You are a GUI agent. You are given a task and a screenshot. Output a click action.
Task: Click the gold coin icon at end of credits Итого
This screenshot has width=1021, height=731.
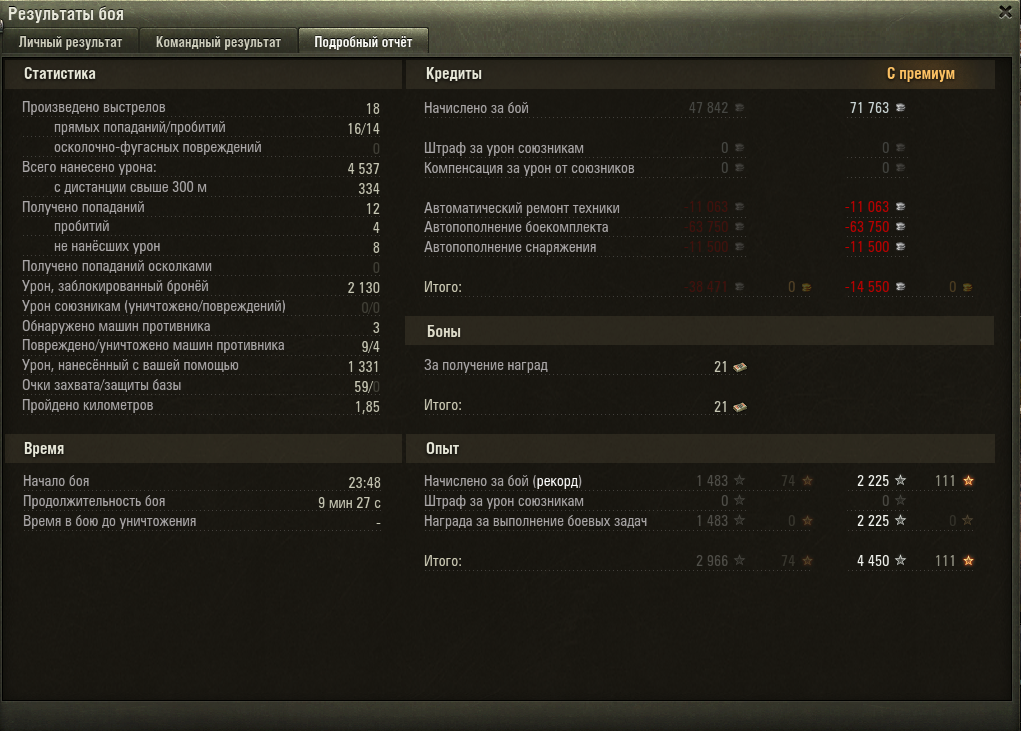(968, 286)
